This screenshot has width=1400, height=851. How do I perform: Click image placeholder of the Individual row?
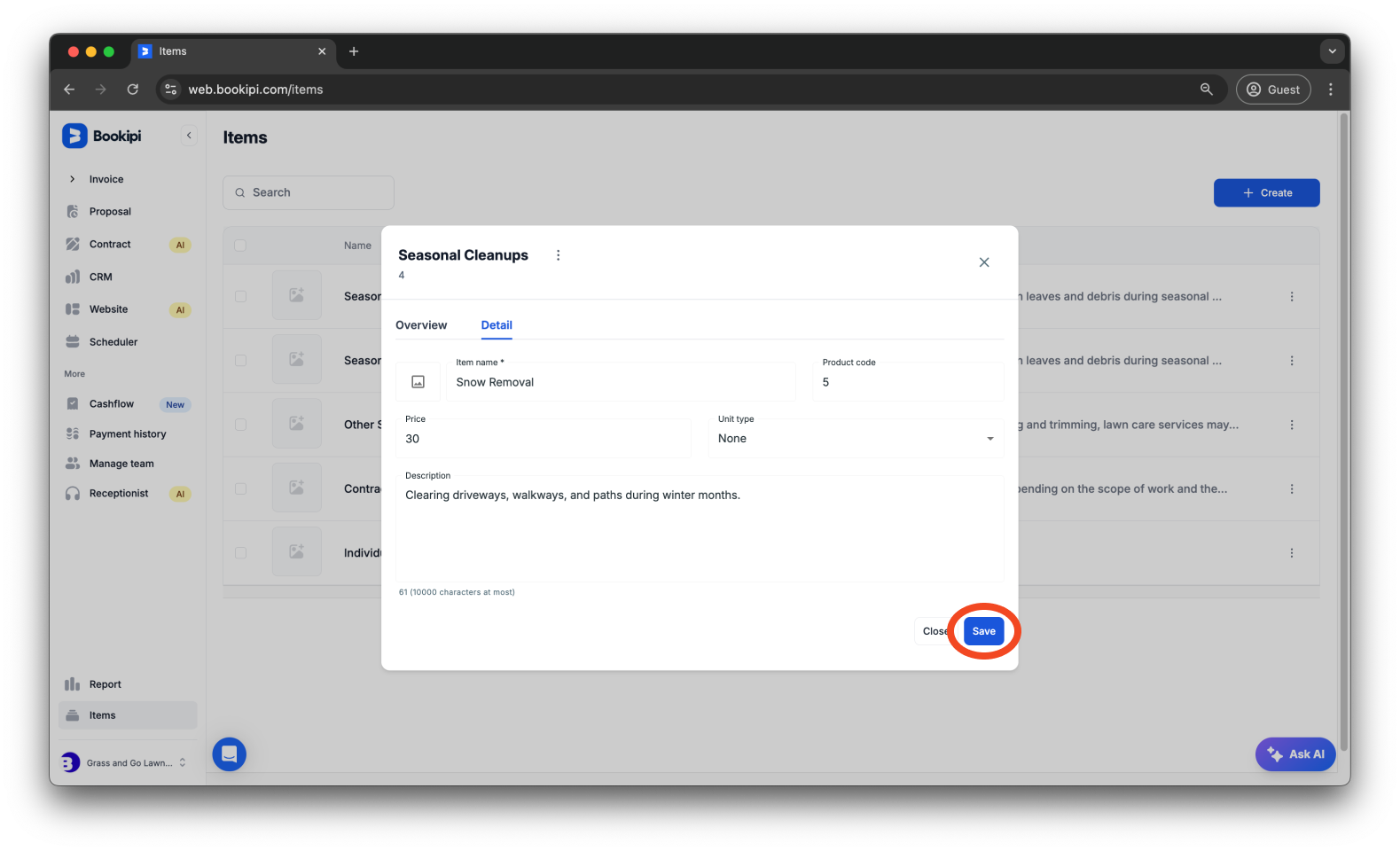click(297, 552)
